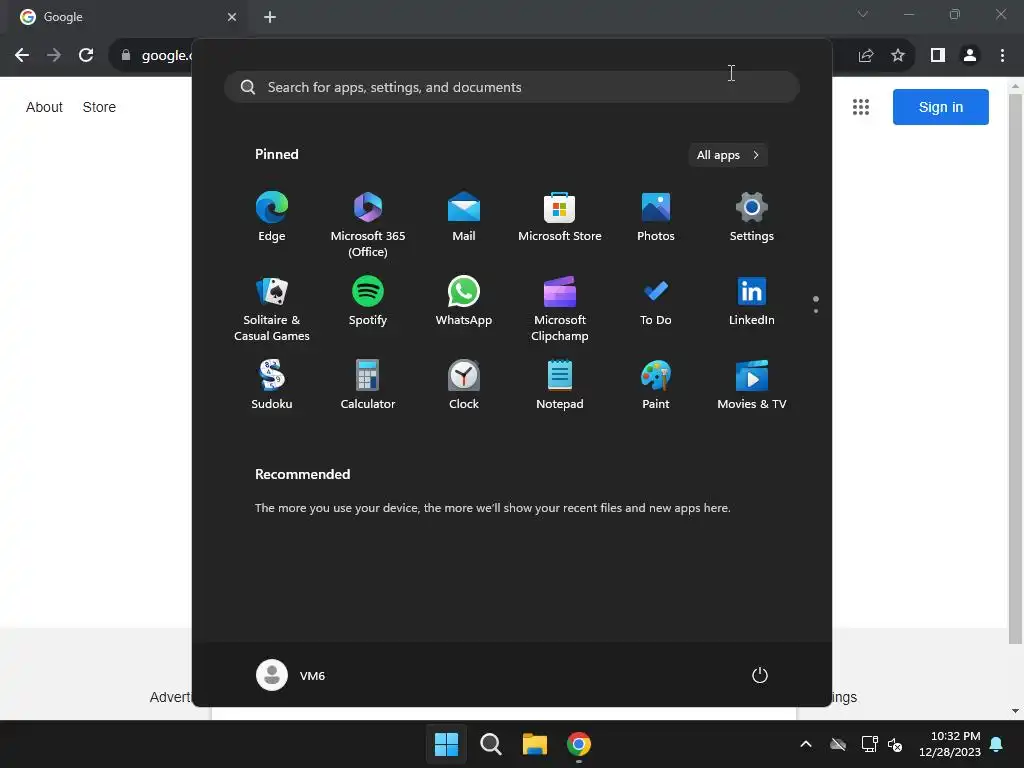Image resolution: width=1024 pixels, height=768 pixels.
Task: Toggle Chrome side panel
Action: coord(938,56)
